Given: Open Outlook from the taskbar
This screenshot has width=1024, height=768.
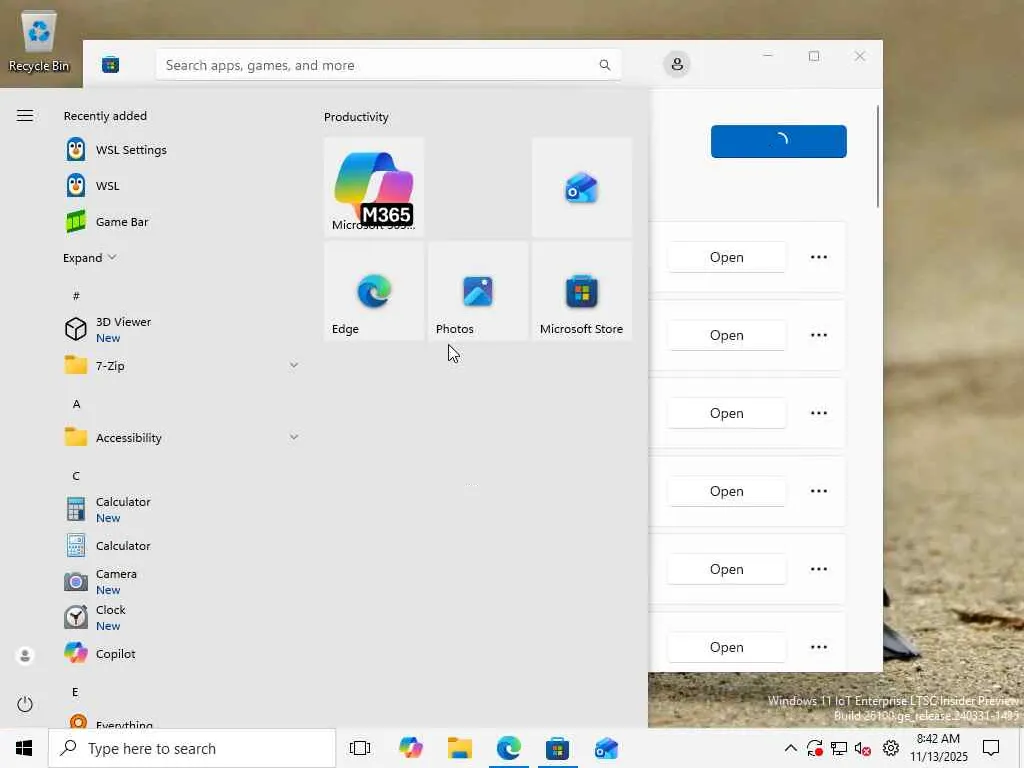Looking at the screenshot, I should click(x=607, y=748).
